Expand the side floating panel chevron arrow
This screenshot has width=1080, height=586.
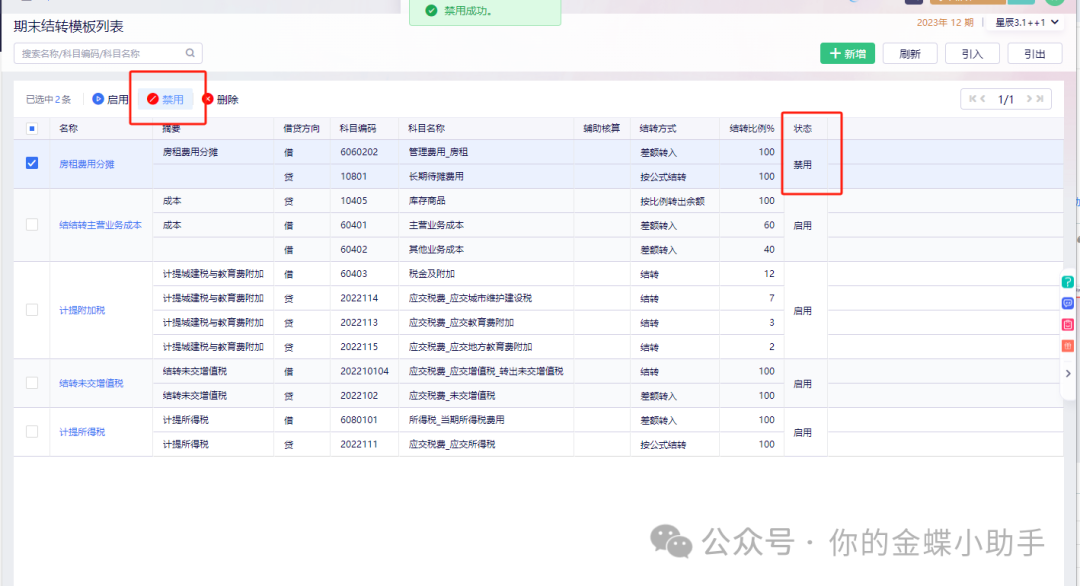coord(1068,373)
